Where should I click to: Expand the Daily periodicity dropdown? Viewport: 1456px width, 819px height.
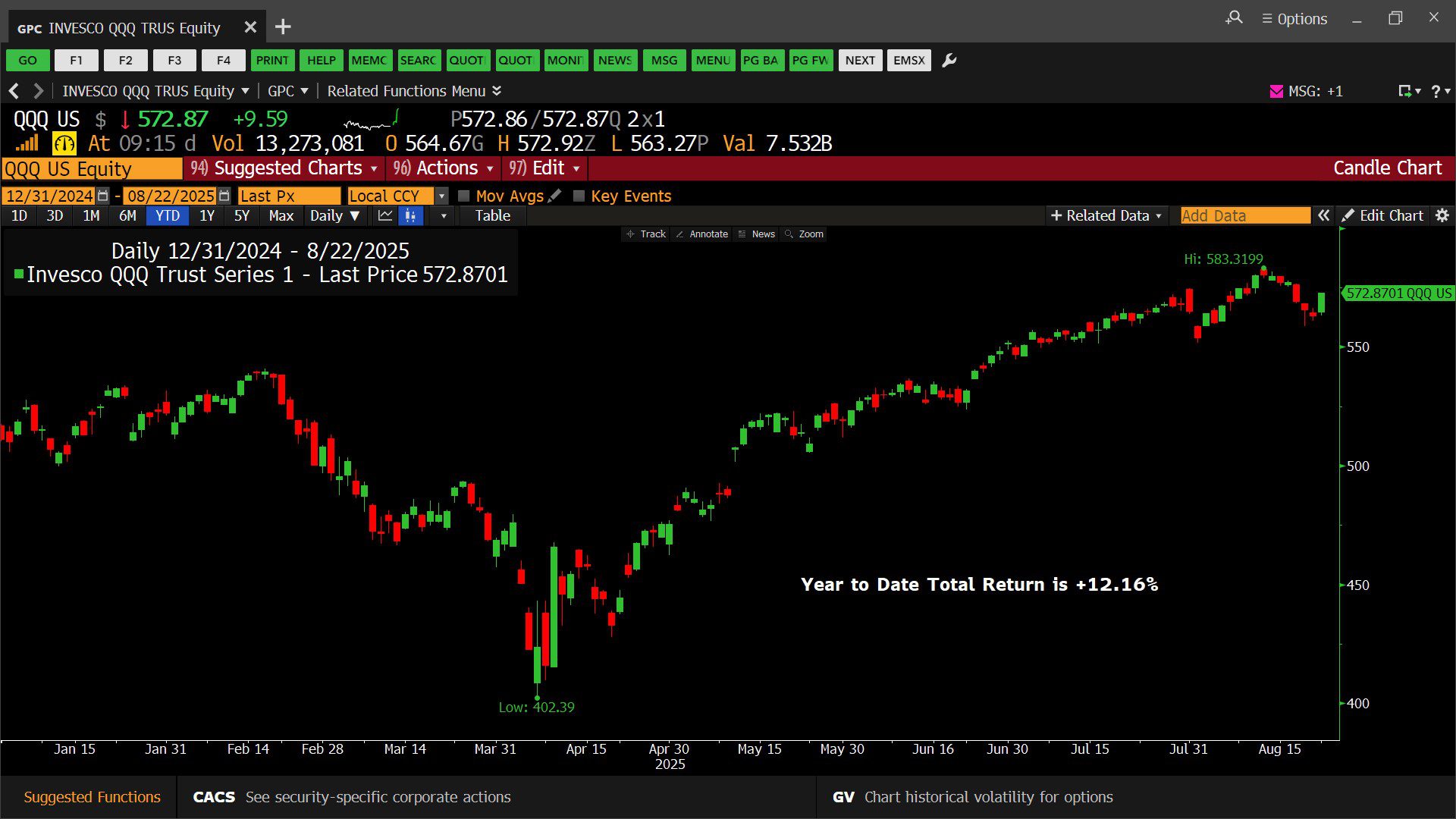tap(334, 216)
